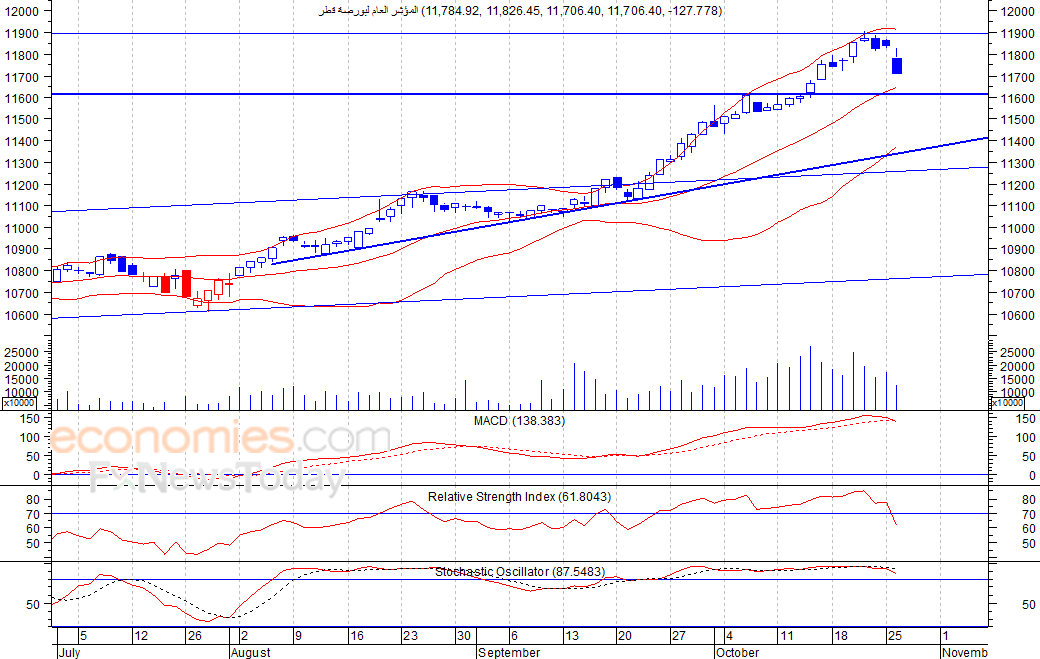Click the MACD (138.383) indicator label
This screenshot has height=659, width=1040.
(x=519, y=421)
